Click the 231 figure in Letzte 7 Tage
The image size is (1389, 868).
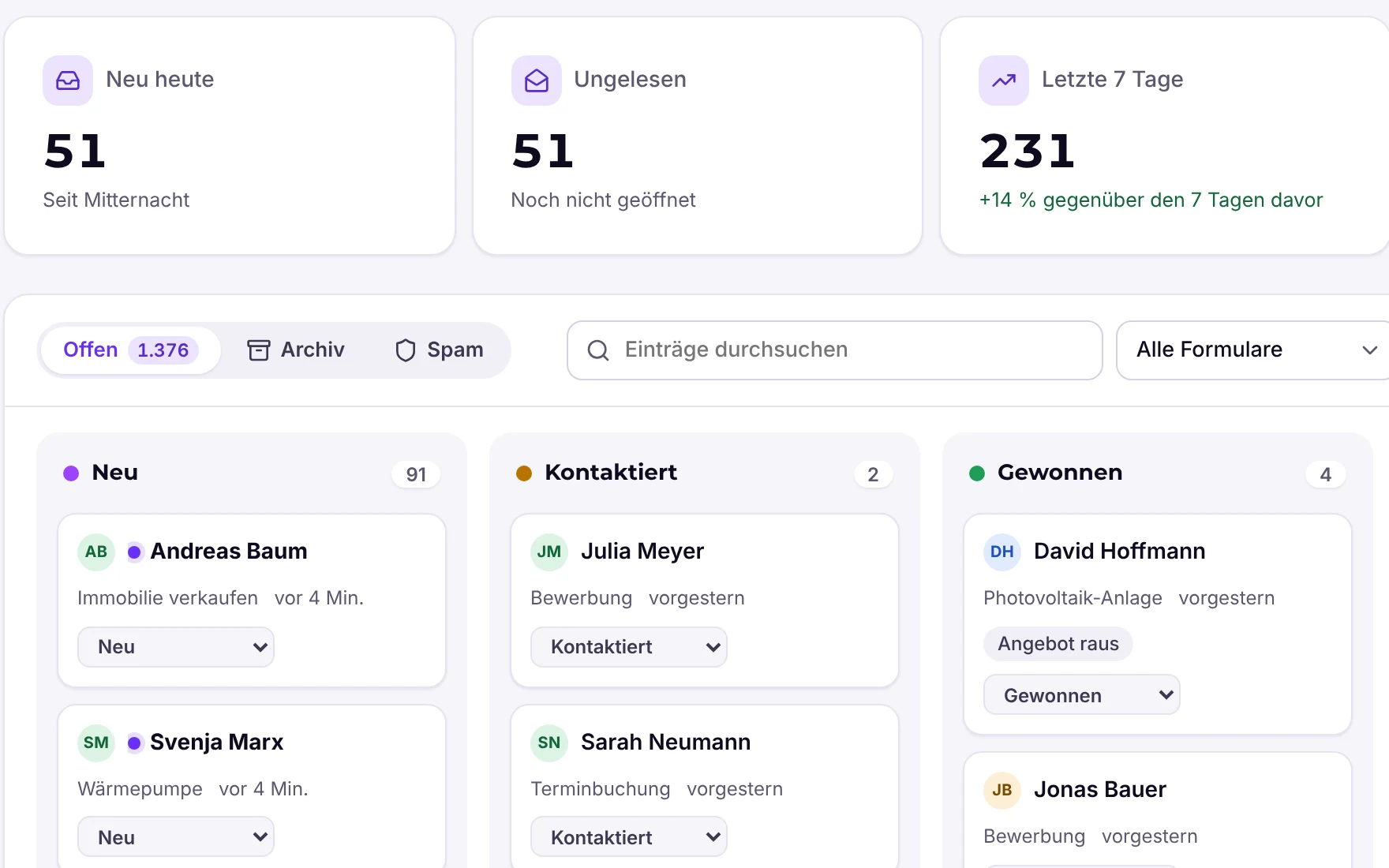click(1028, 152)
